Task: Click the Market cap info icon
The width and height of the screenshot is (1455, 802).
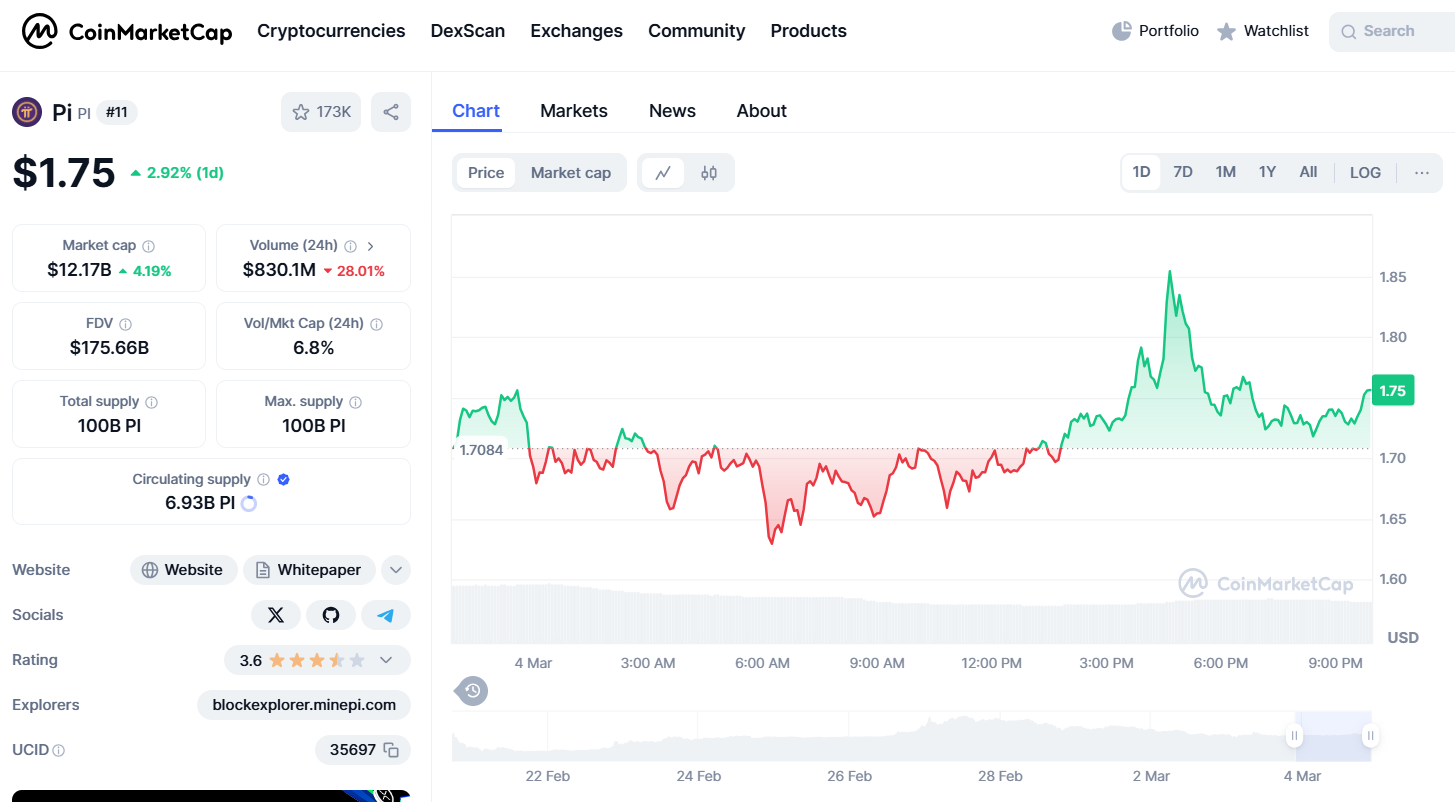Action: click(x=149, y=246)
